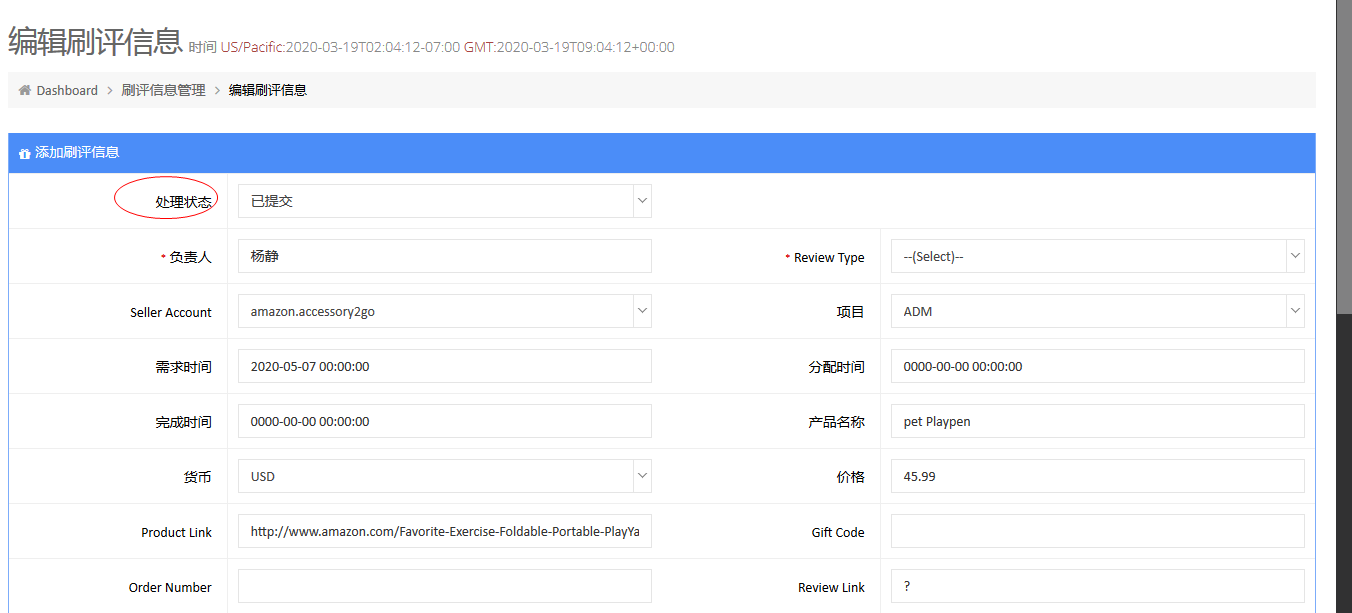Viewport: 1352px width, 613px height.
Task: Click the 负责人 input field
Action: click(x=445, y=256)
